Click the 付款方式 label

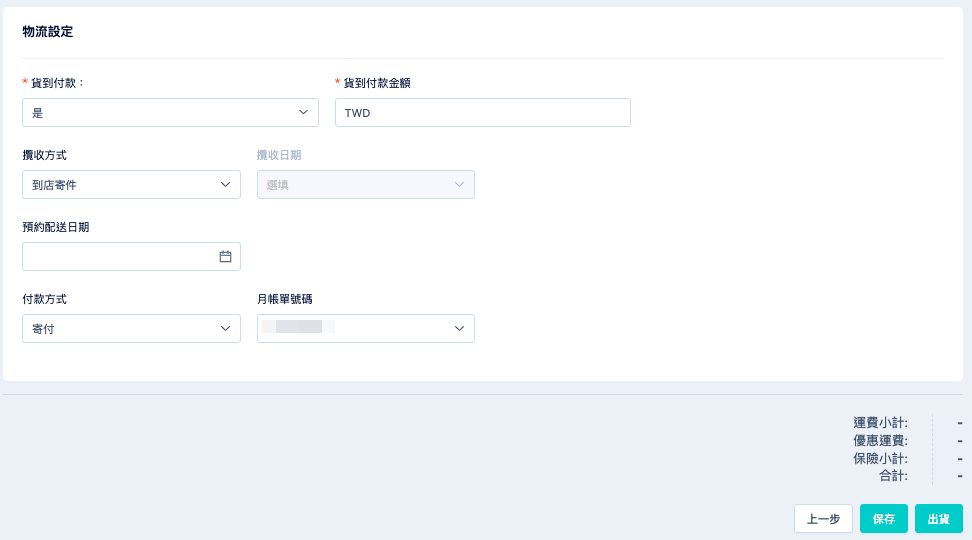44,299
